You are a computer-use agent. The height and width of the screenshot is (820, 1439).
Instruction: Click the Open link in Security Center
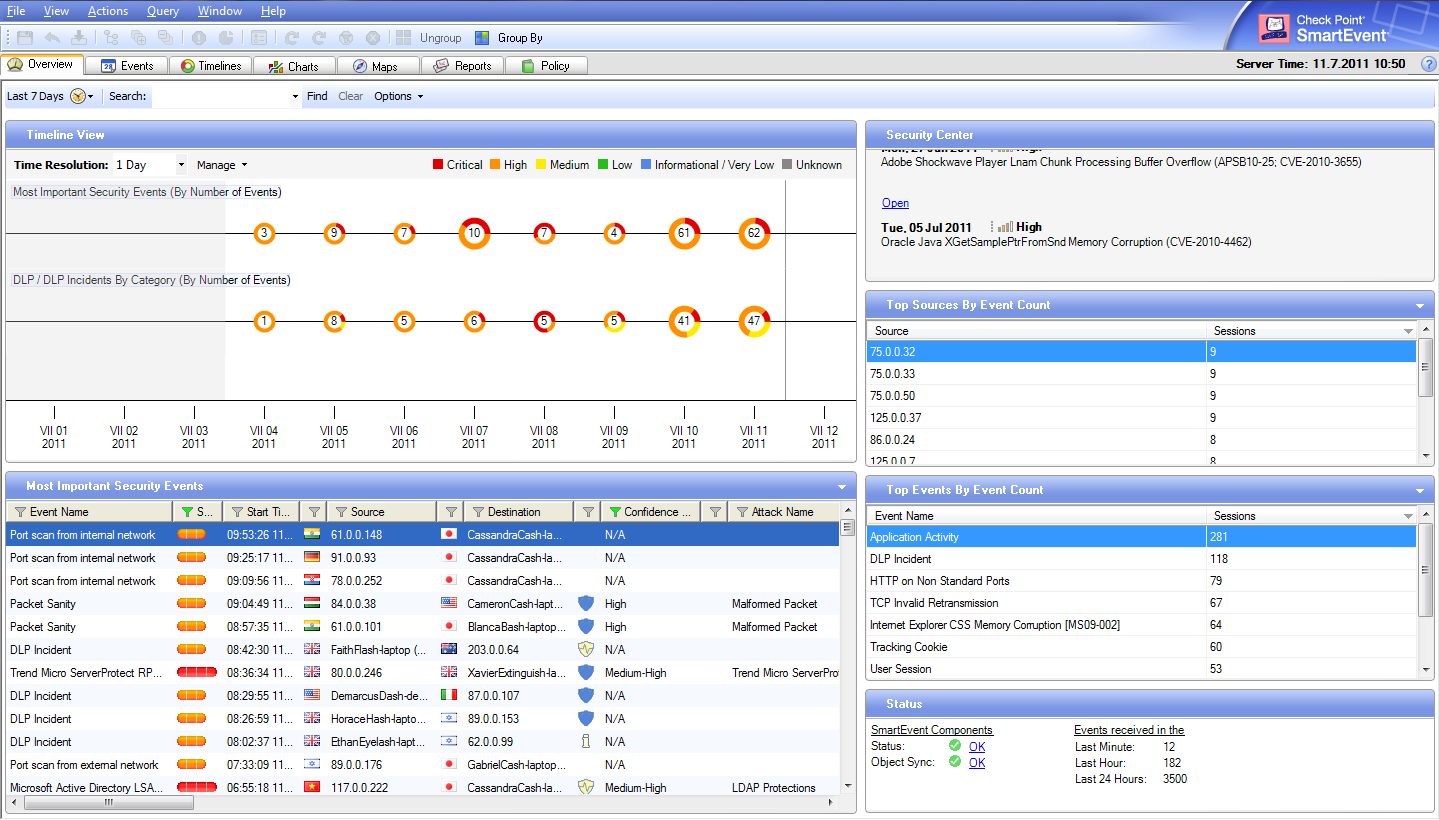pyautogui.click(x=895, y=203)
